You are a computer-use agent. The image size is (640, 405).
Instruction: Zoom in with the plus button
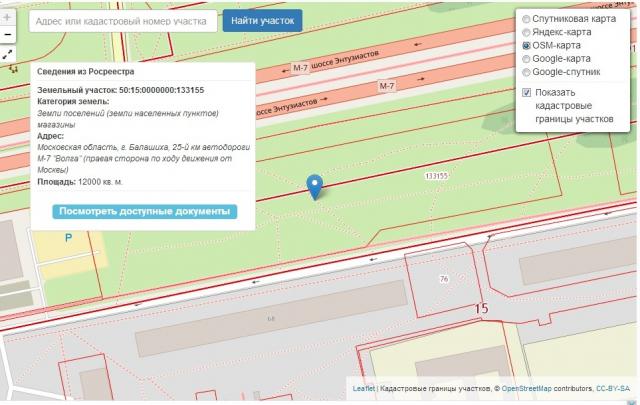pos(7,17)
